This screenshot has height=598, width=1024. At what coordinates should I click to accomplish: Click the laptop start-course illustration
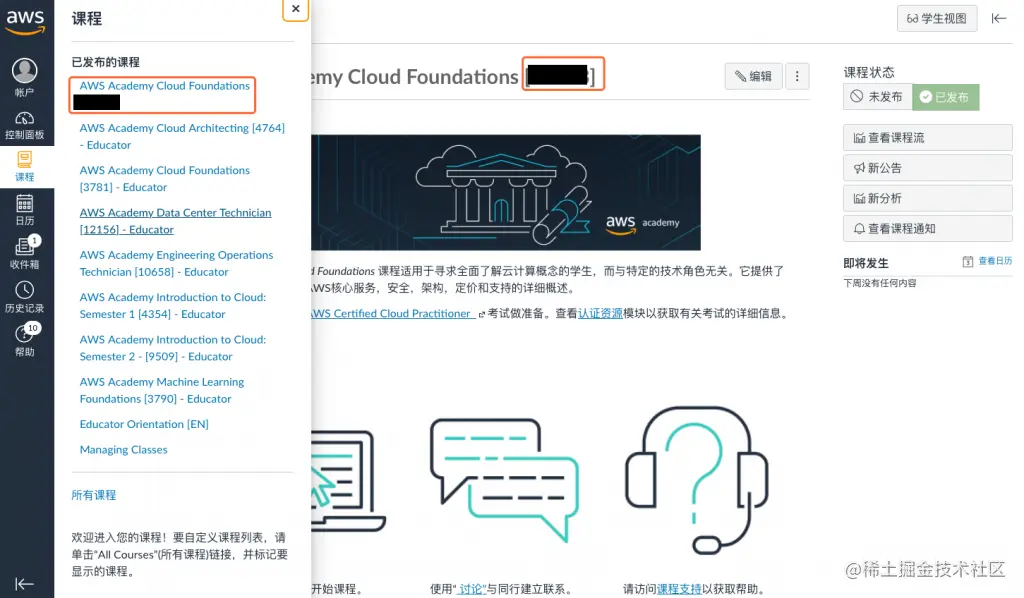click(347, 481)
